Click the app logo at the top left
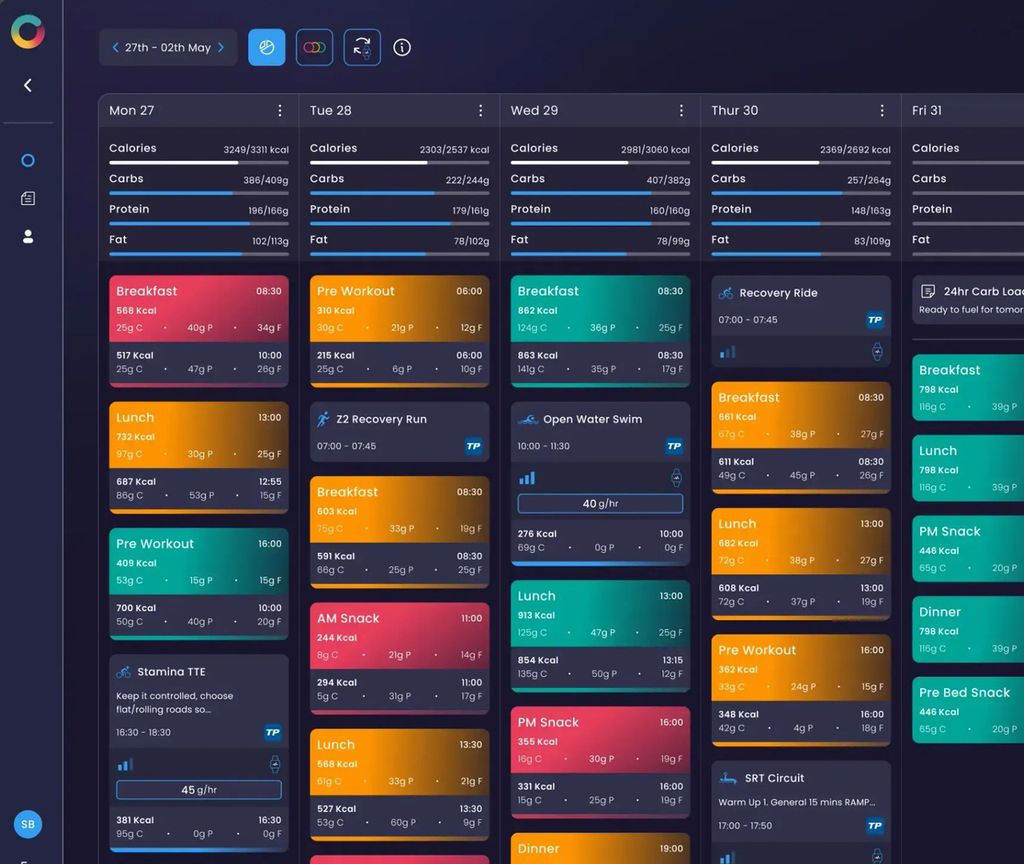Viewport: 1024px width, 864px height. (28, 32)
